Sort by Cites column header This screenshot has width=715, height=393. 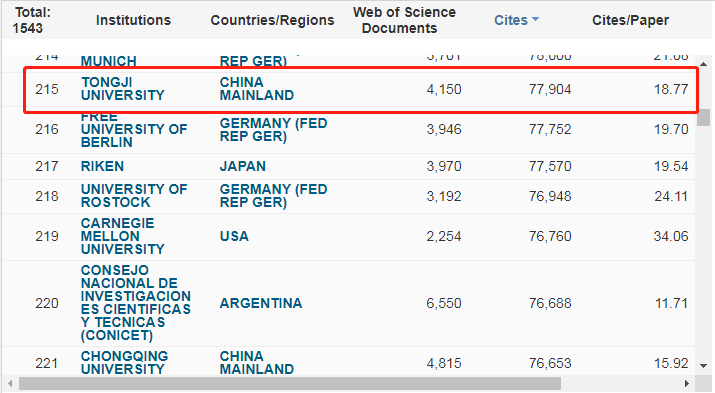click(x=511, y=20)
